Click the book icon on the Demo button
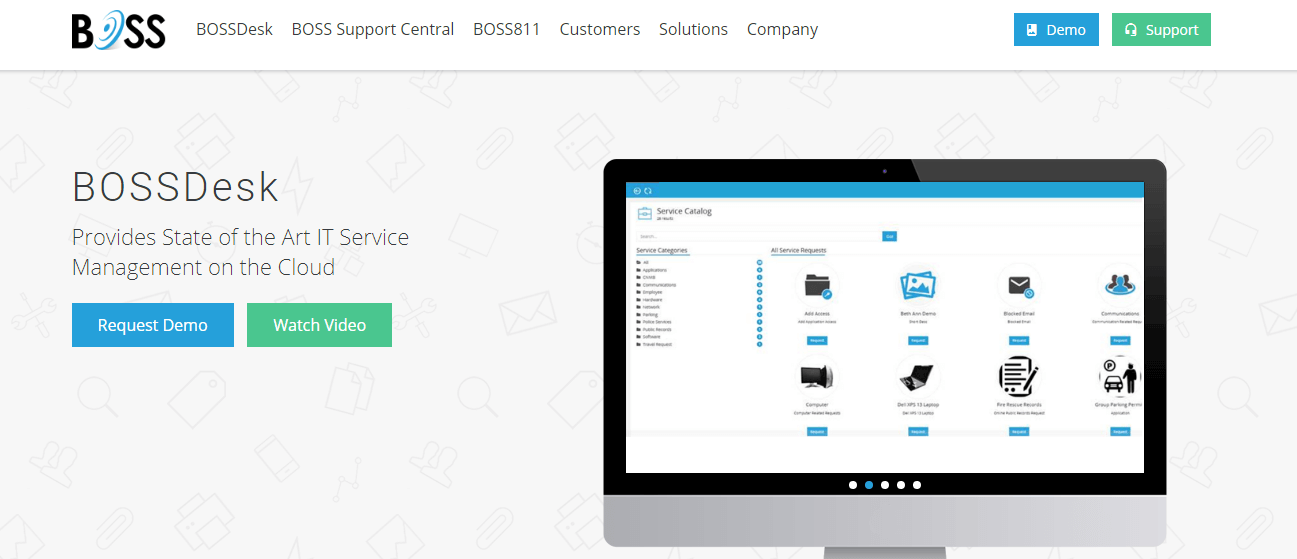 (x=1033, y=30)
